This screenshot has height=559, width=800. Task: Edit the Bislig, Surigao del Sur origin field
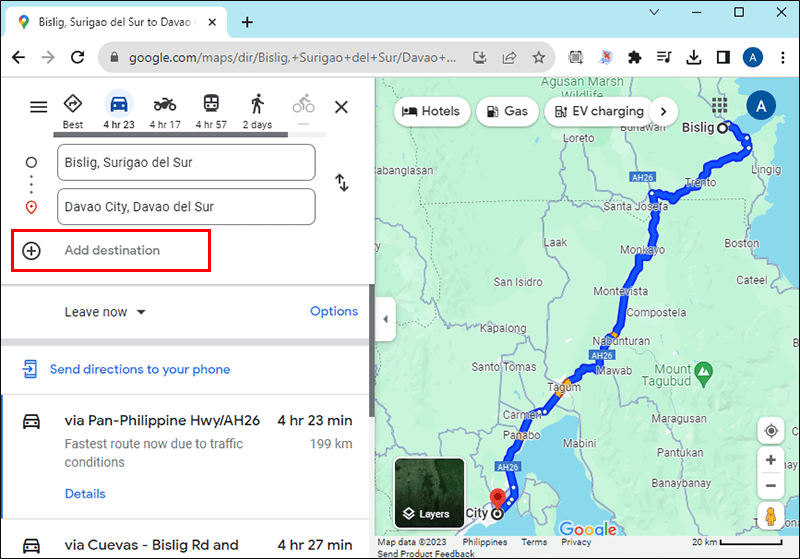186,162
